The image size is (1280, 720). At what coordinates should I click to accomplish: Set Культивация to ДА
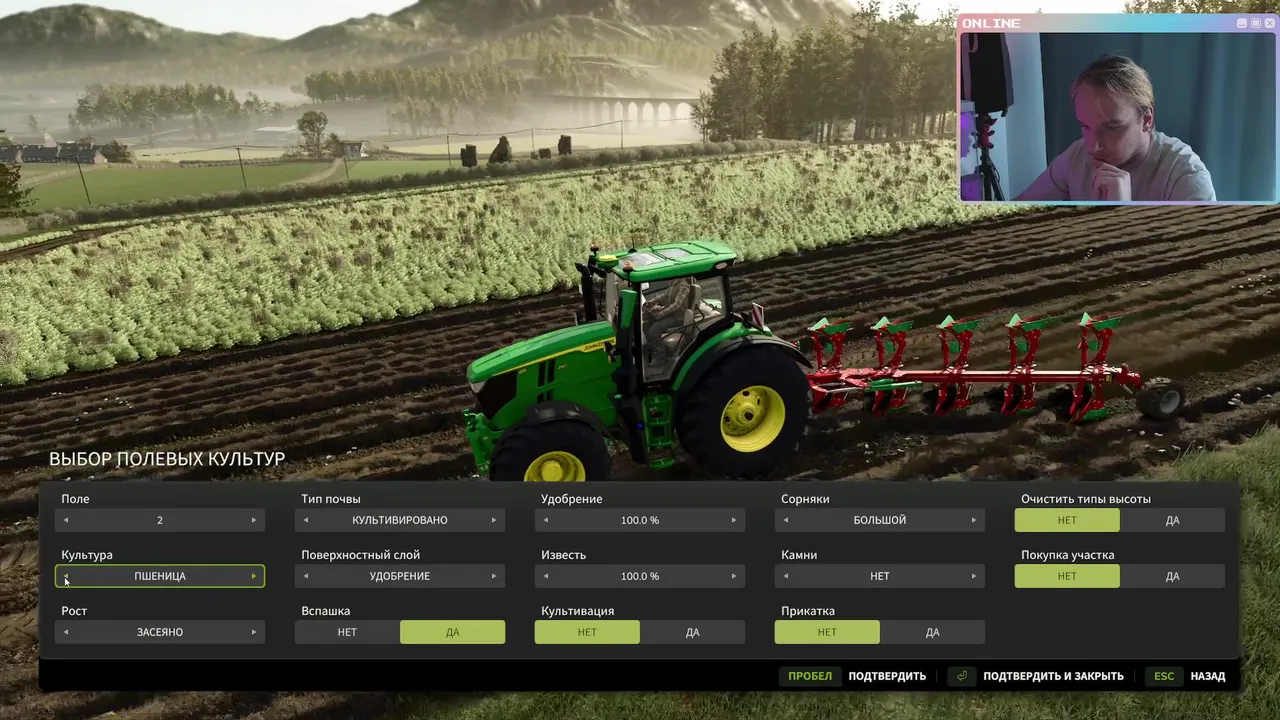(x=692, y=632)
